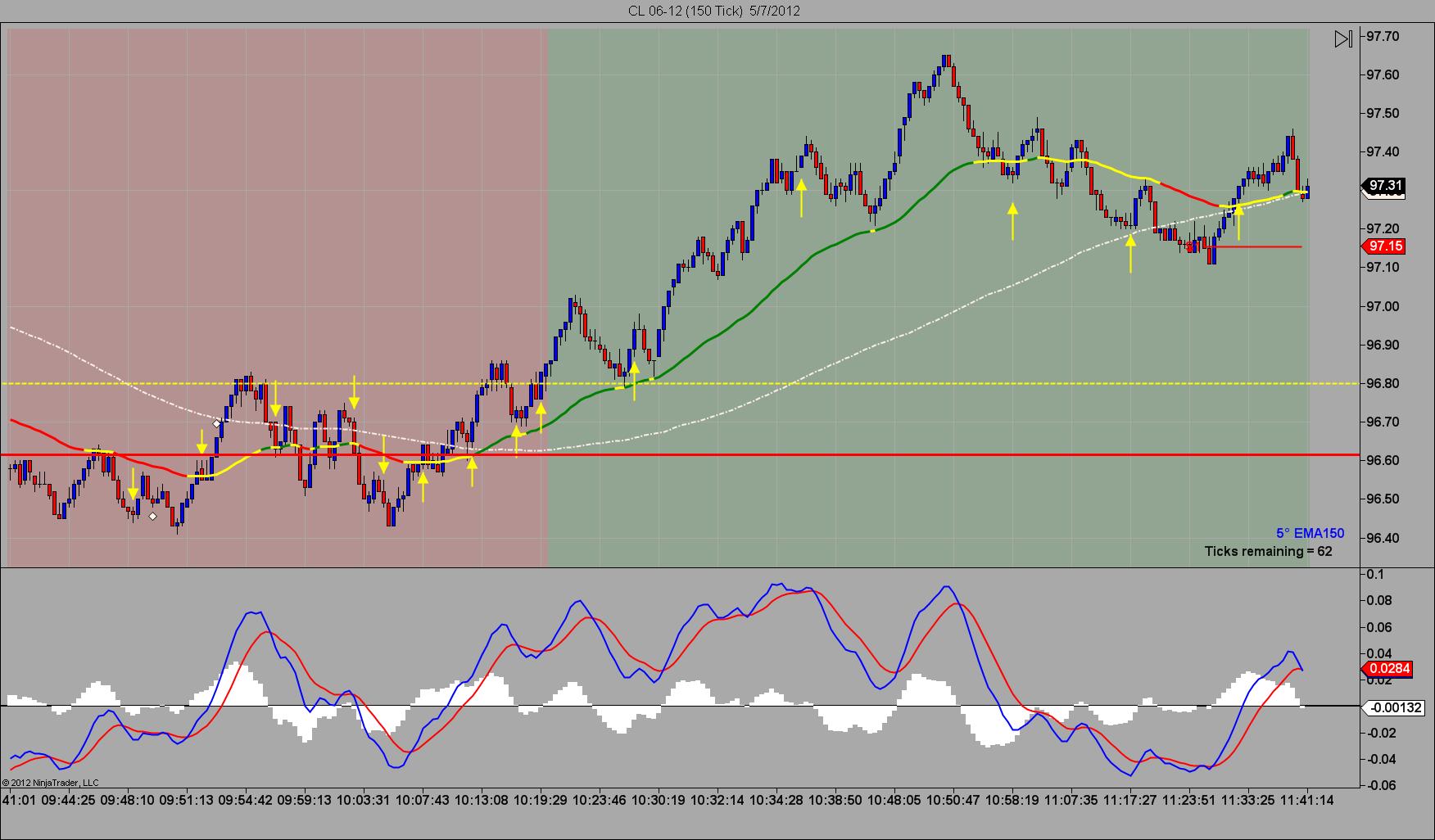Viewport: 1435px width, 840px height.
Task: Click the 97.10 price axis label
Action: tap(1383, 267)
